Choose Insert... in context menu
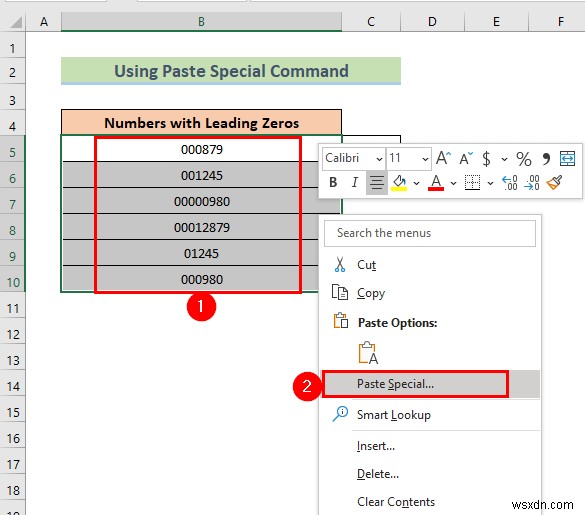 pyautogui.click(x=430, y=446)
